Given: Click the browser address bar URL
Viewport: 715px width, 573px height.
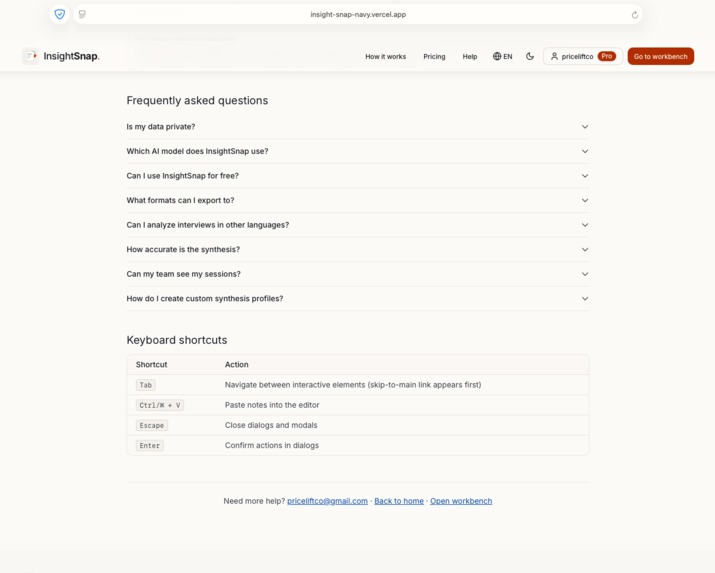Looking at the screenshot, I should click(x=358, y=15).
